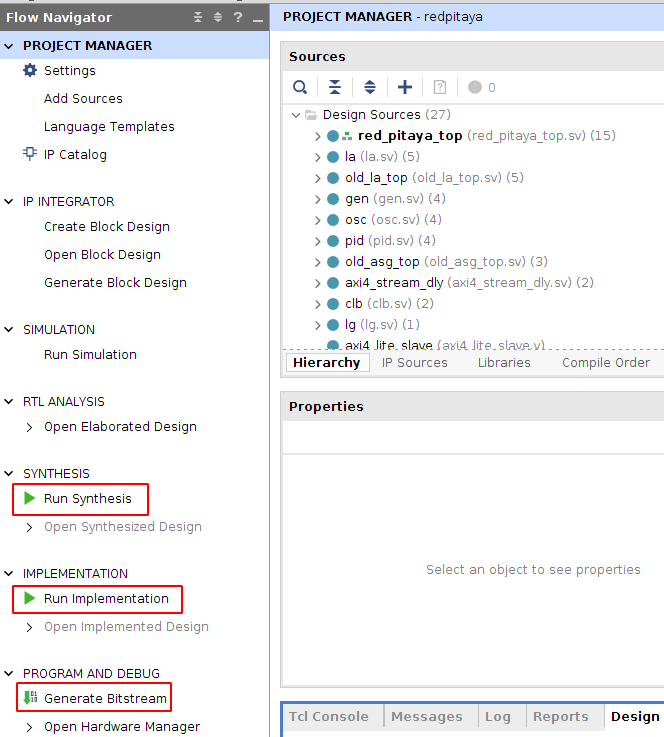Click Generate Block Design
664x737 pixels.
pos(115,282)
